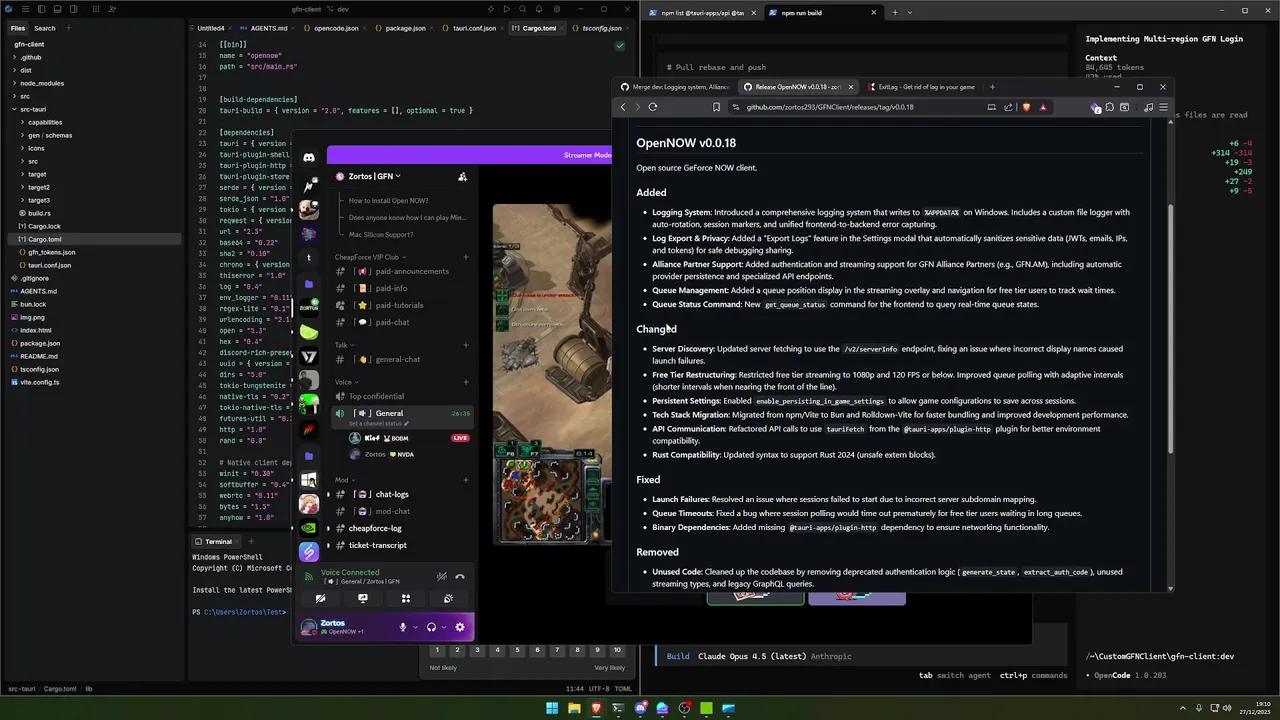Open Brave hamburger main menu
This screenshot has height=720, width=1280.
coord(1163,107)
